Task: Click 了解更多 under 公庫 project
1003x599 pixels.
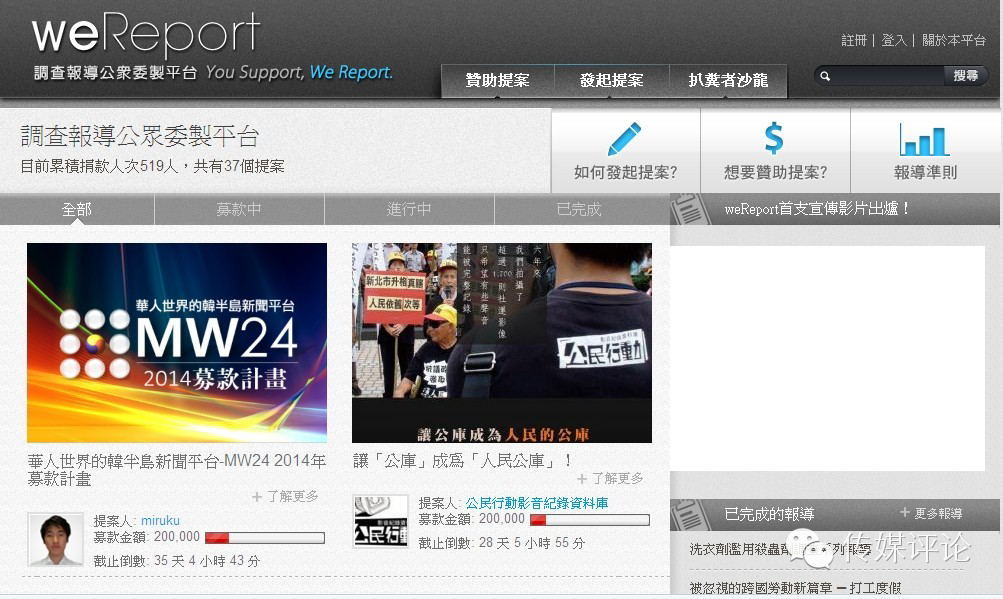Action: tap(610, 479)
